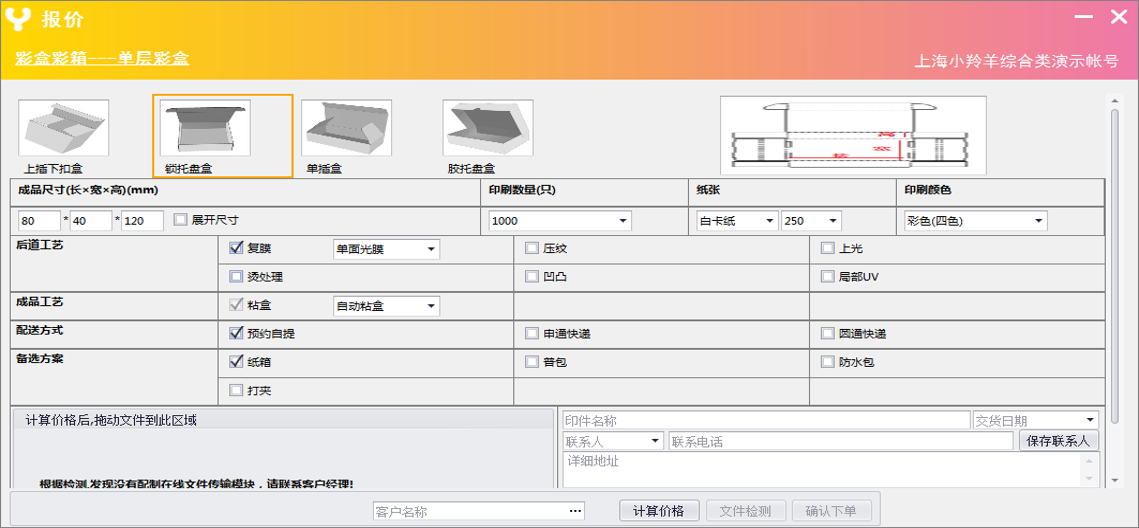This screenshot has width=1139, height=528.
Task: Click the 彩盒彩箱——单层彩盒 heading link
Action: (102, 59)
